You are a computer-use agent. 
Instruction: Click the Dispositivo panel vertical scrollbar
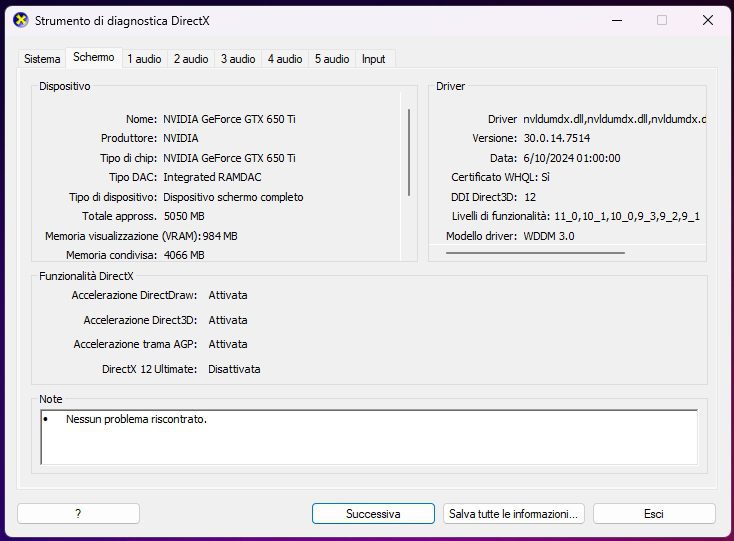click(x=409, y=153)
